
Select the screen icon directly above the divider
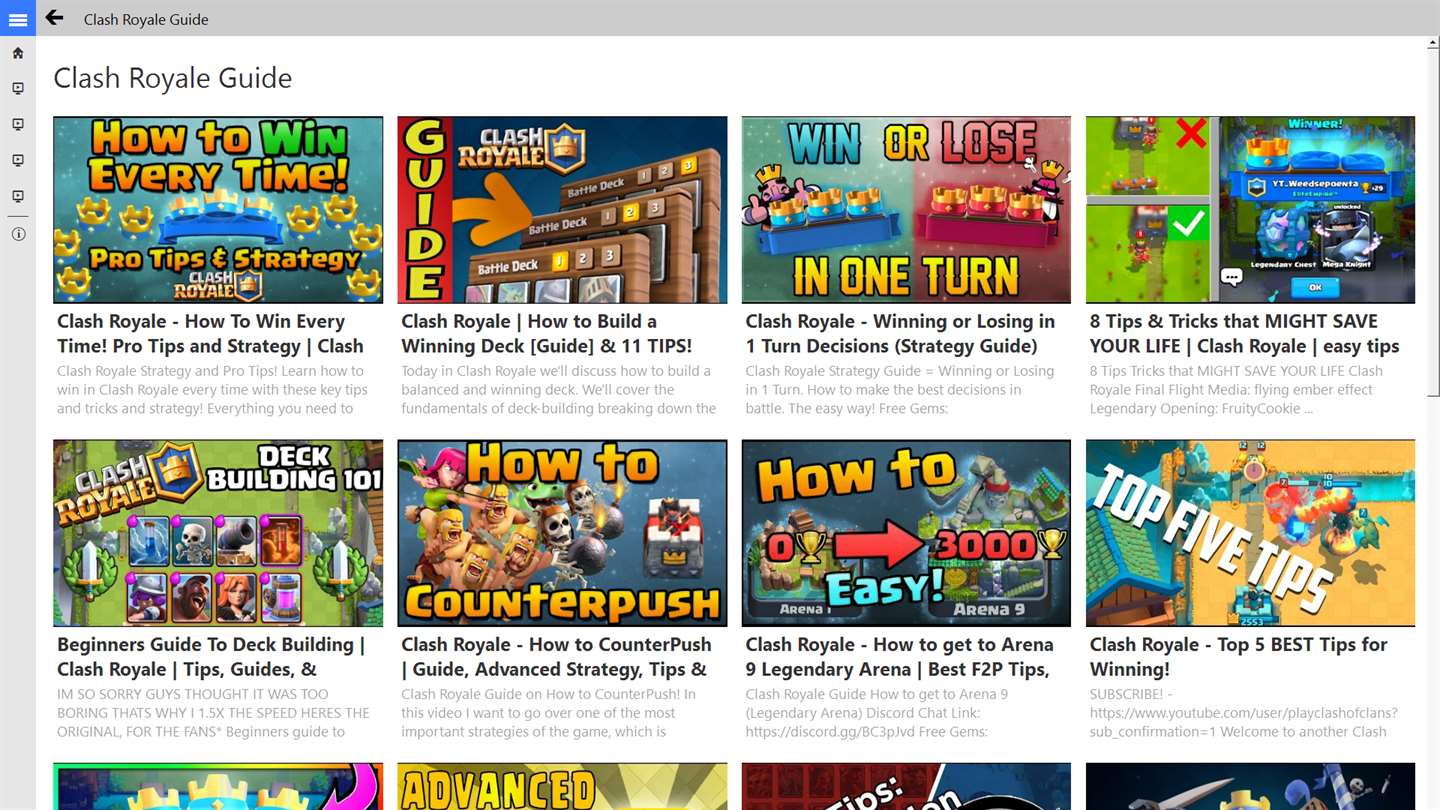[x=18, y=197]
